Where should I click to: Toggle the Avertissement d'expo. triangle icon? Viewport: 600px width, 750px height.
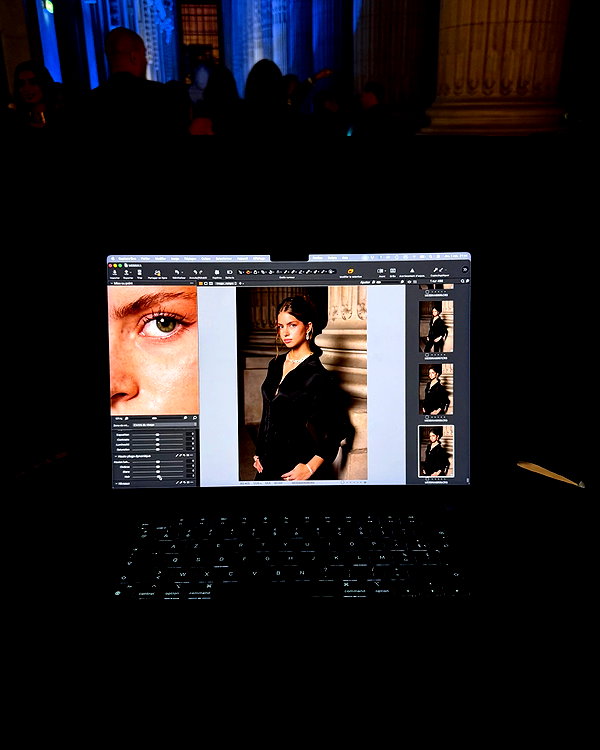(412, 271)
